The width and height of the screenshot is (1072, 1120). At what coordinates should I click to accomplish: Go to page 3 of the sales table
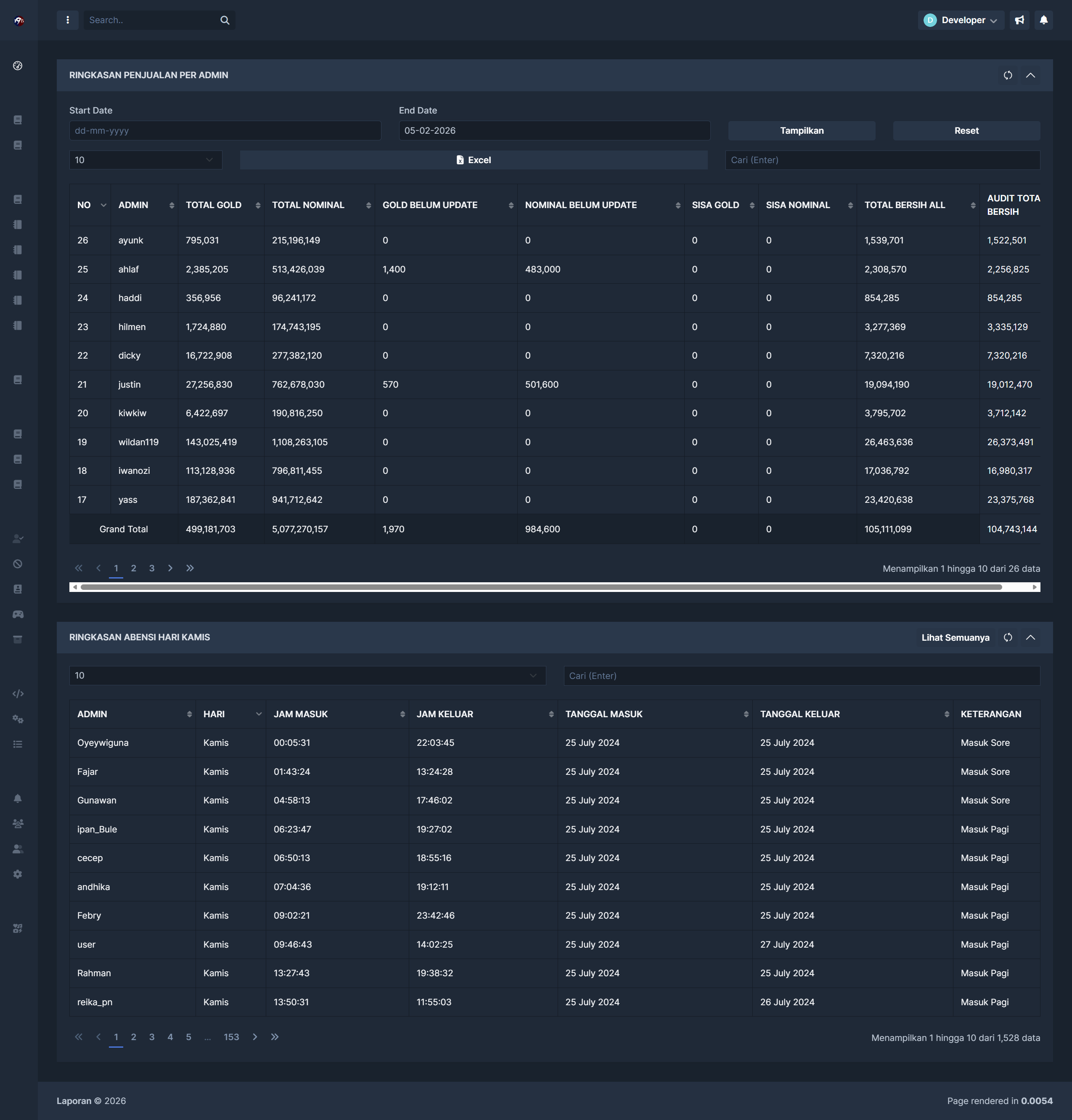(x=152, y=568)
